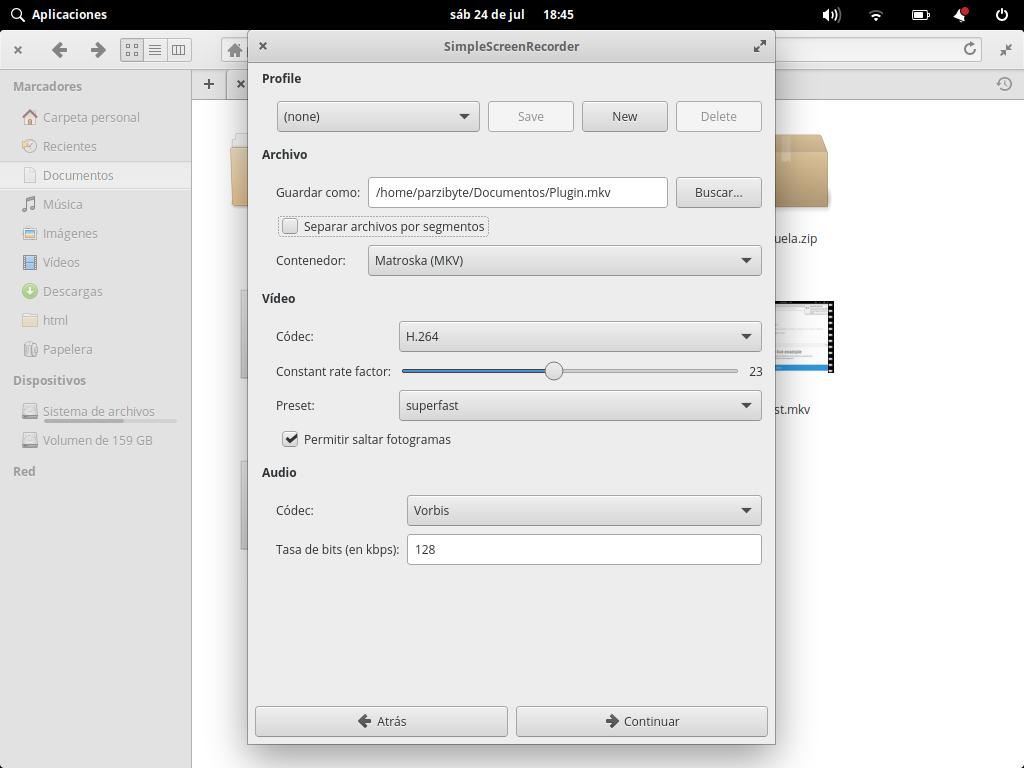Click the Constant rate factor slider handle
This screenshot has width=1024, height=768.
(x=554, y=371)
